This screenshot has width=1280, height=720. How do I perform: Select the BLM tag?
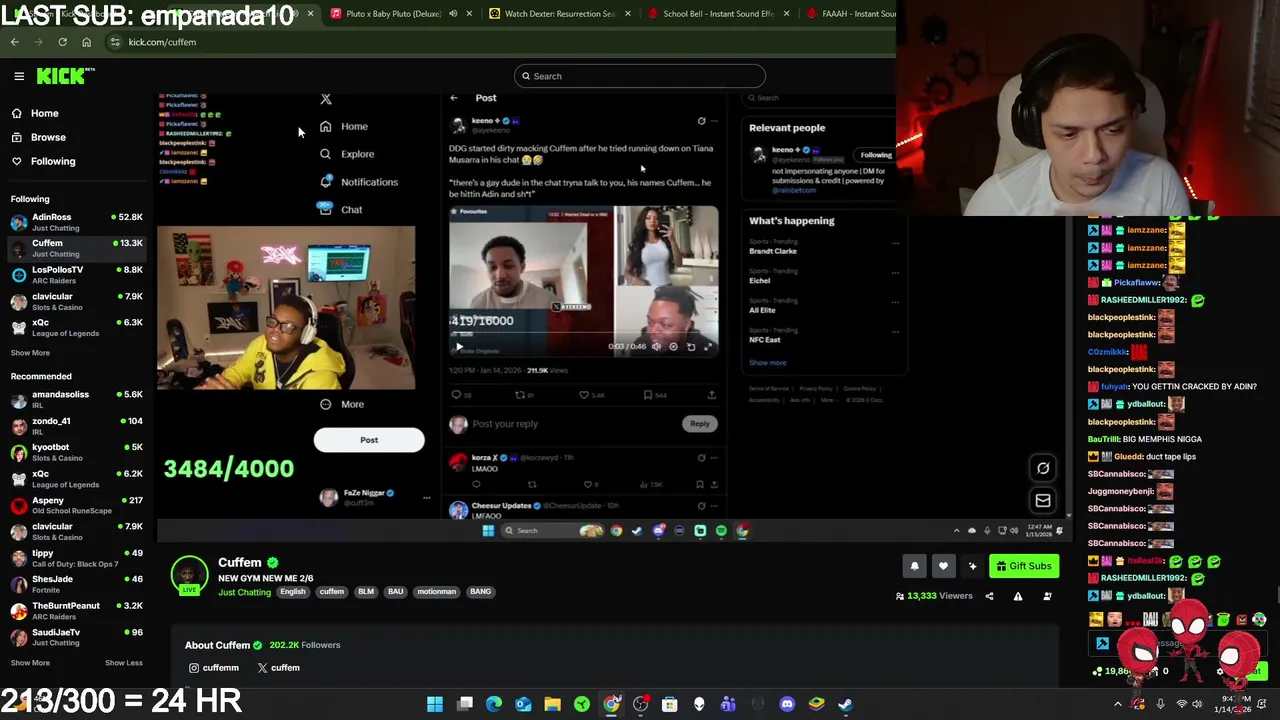pyautogui.click(x=366, y=592)
